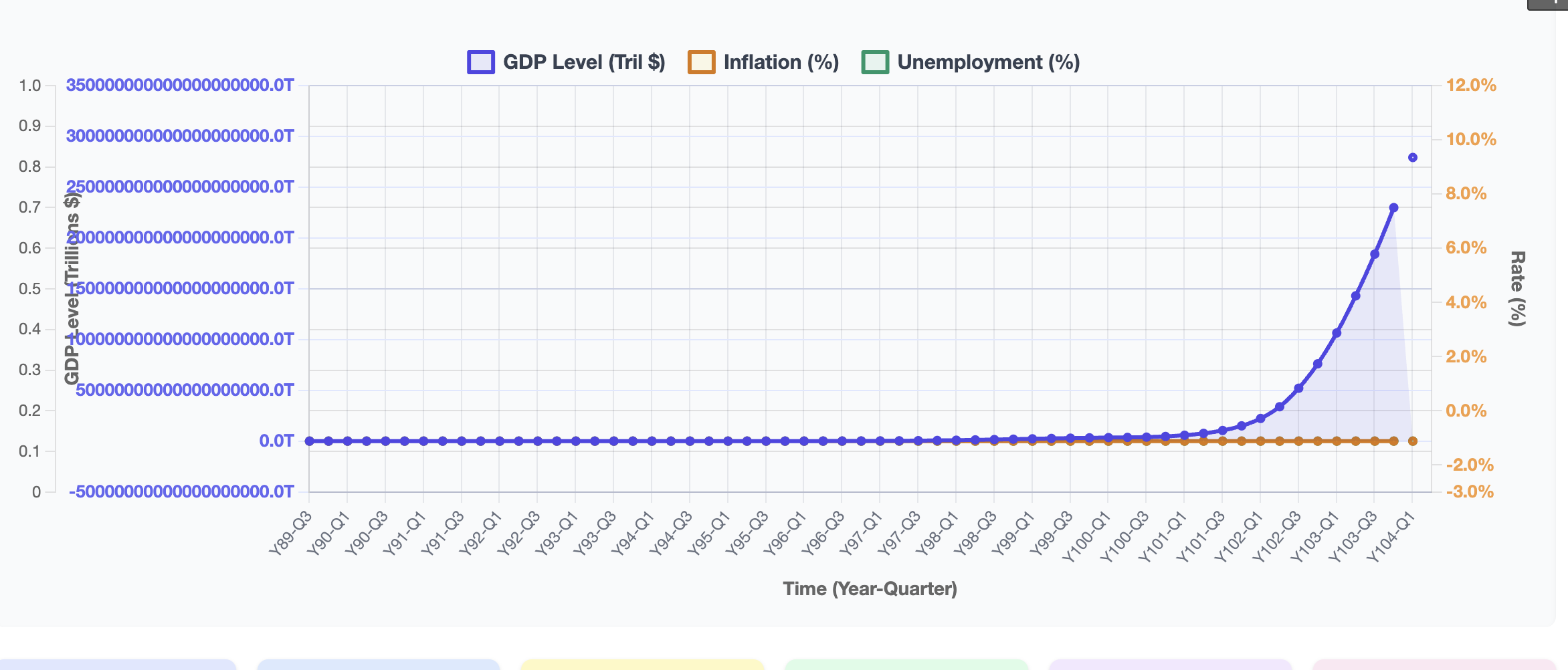The height and width of the screenshot is (670, 1568).
Task: Click the Y93-Q1 x-axis label
Action: pos(557,533)
